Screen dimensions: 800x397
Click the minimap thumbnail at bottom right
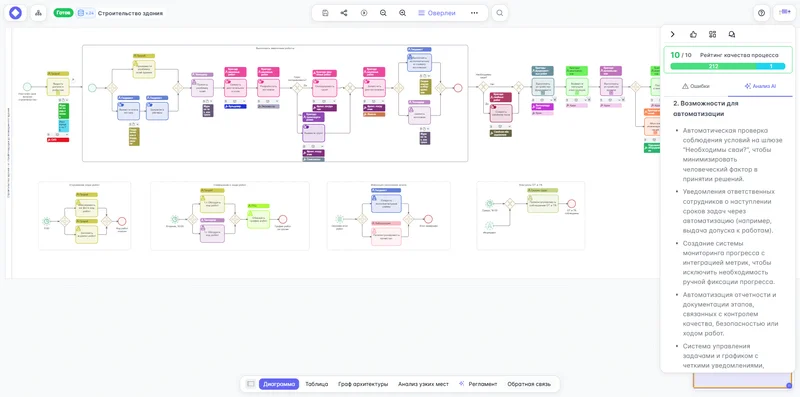(742, 380)
